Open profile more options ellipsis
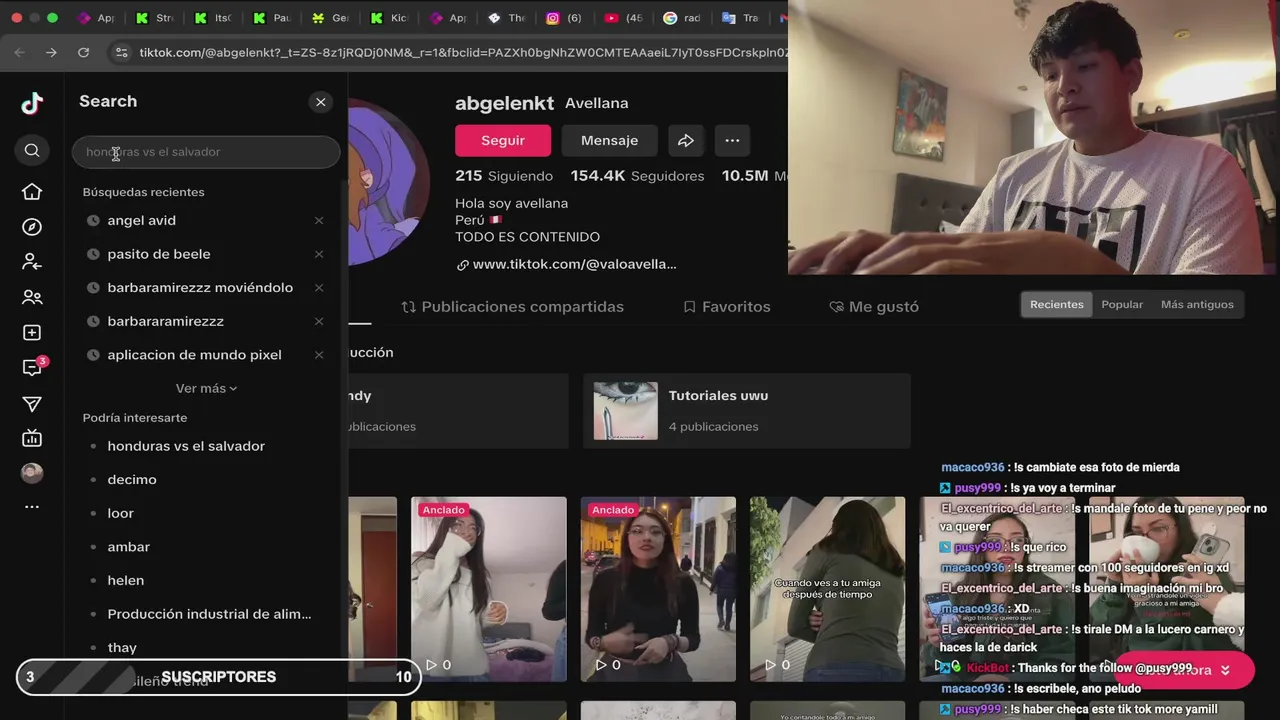The image size is (1280, 720). (x=732, y=141)
